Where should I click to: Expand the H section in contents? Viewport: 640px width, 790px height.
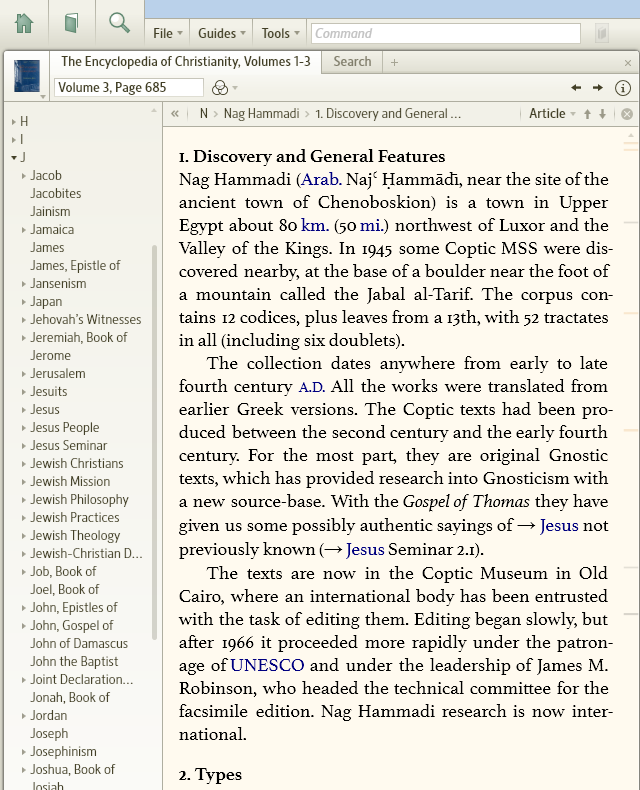point(14,121)
